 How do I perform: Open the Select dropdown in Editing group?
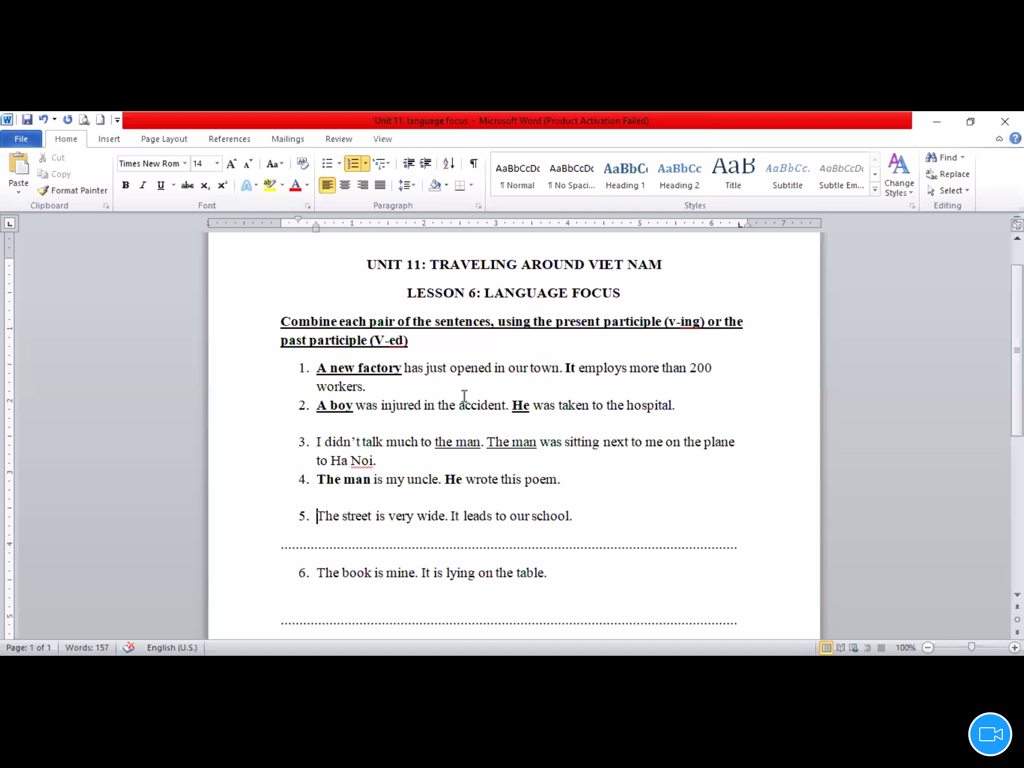coord(948,191)
